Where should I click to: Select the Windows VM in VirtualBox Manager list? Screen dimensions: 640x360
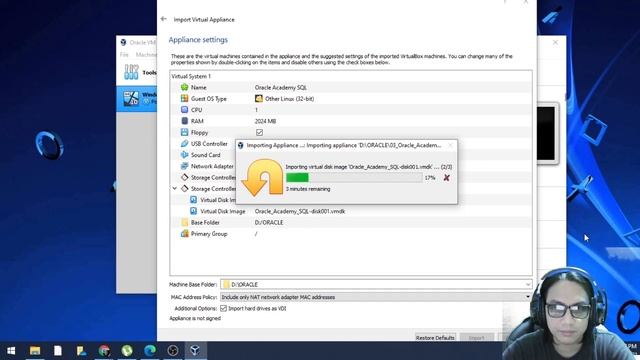[137, 98]
